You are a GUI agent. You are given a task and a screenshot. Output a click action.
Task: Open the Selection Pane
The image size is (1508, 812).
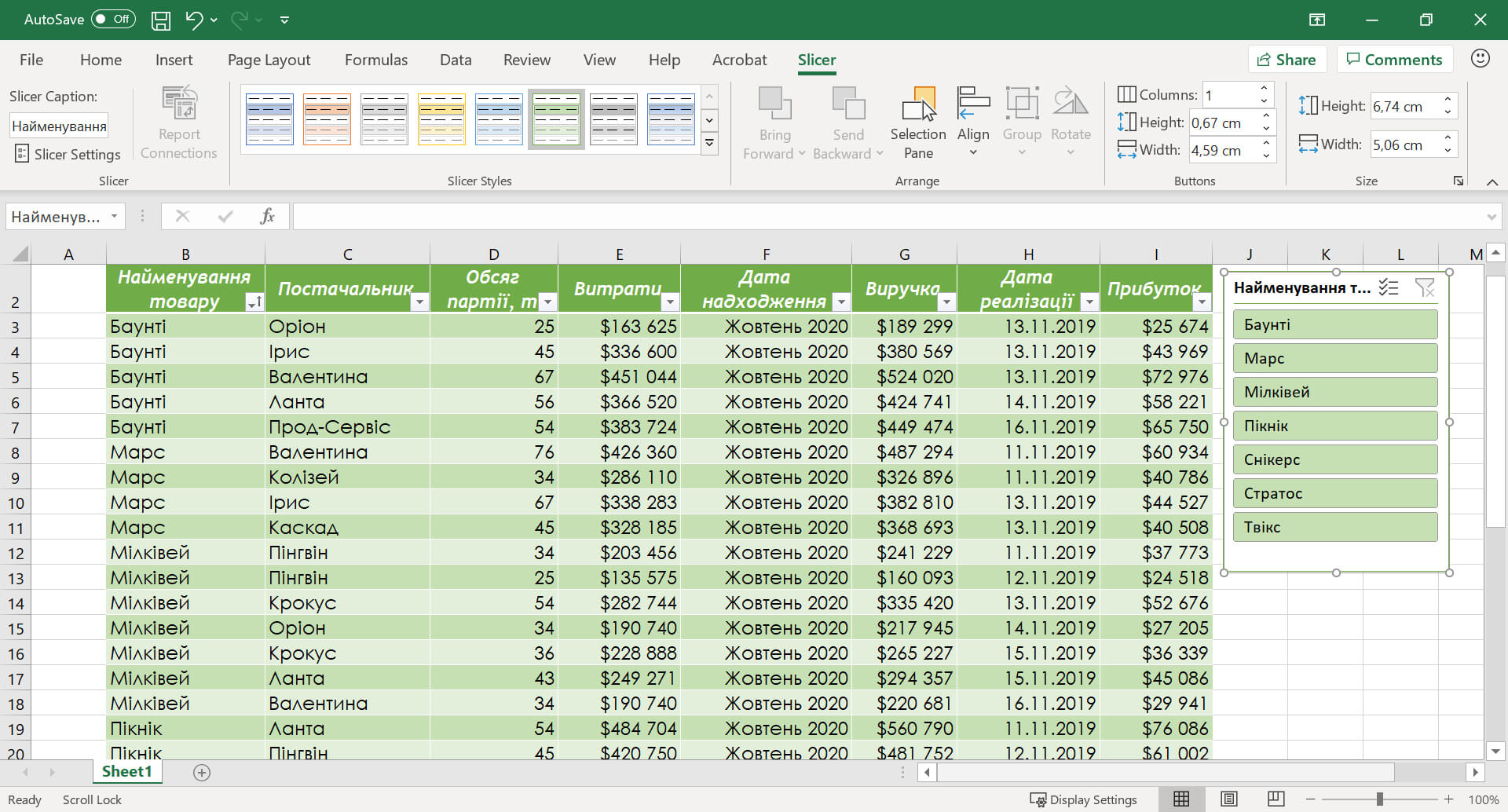[917, 123]
